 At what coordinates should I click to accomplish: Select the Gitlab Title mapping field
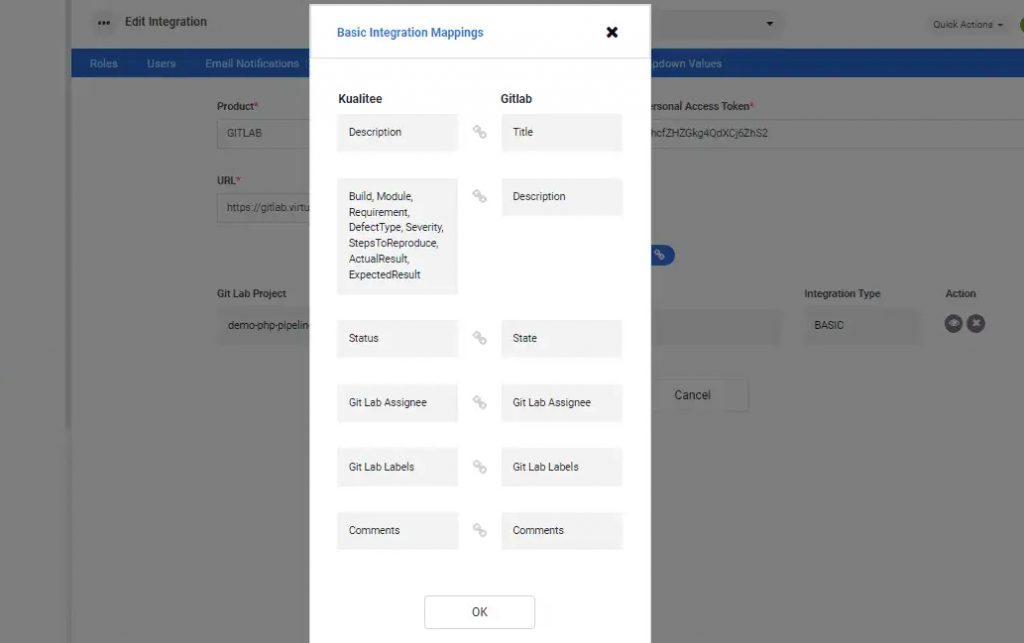click(x=562, y=133)
